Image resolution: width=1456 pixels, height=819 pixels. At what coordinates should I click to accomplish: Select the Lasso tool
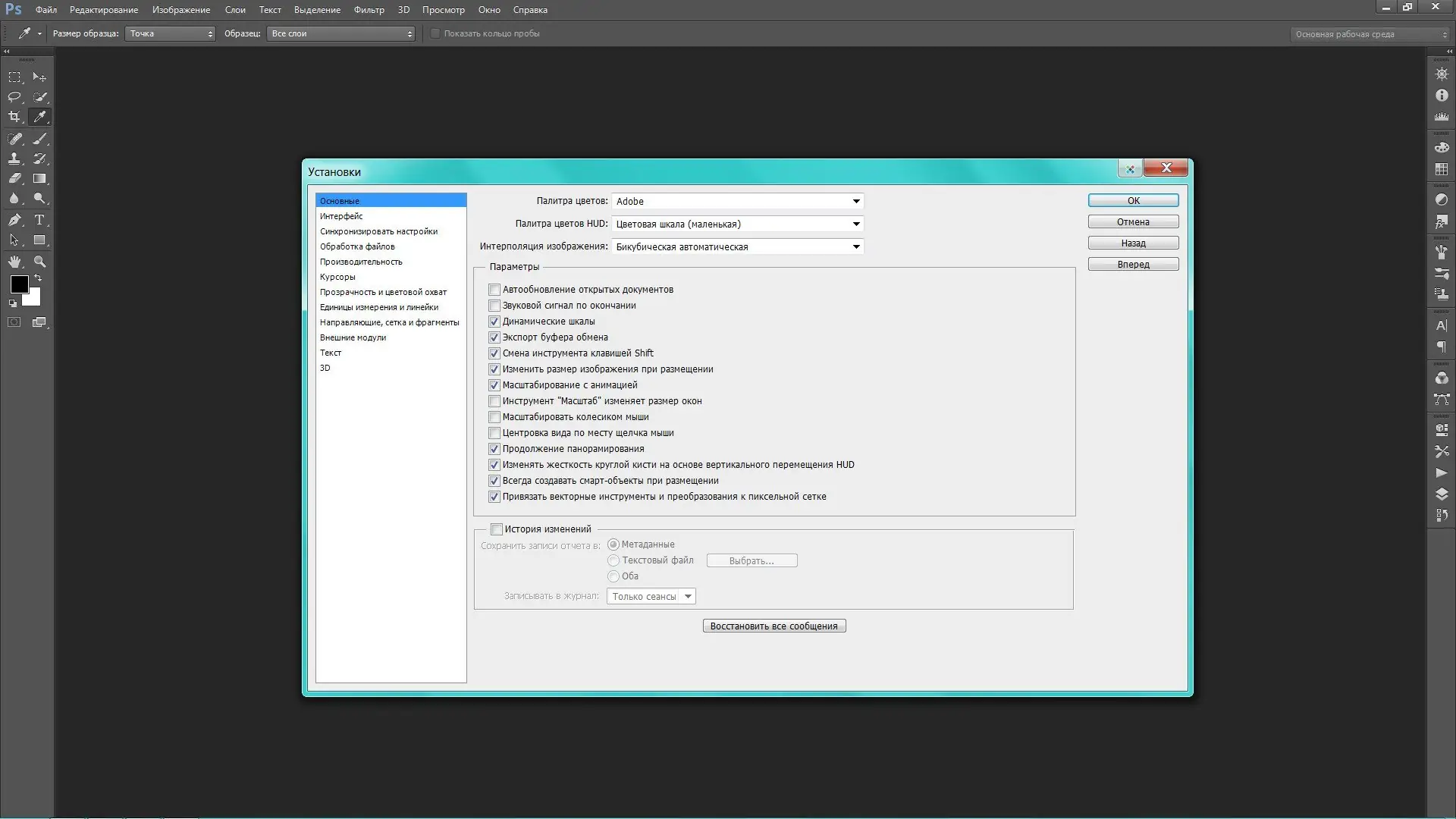(14, 98)
